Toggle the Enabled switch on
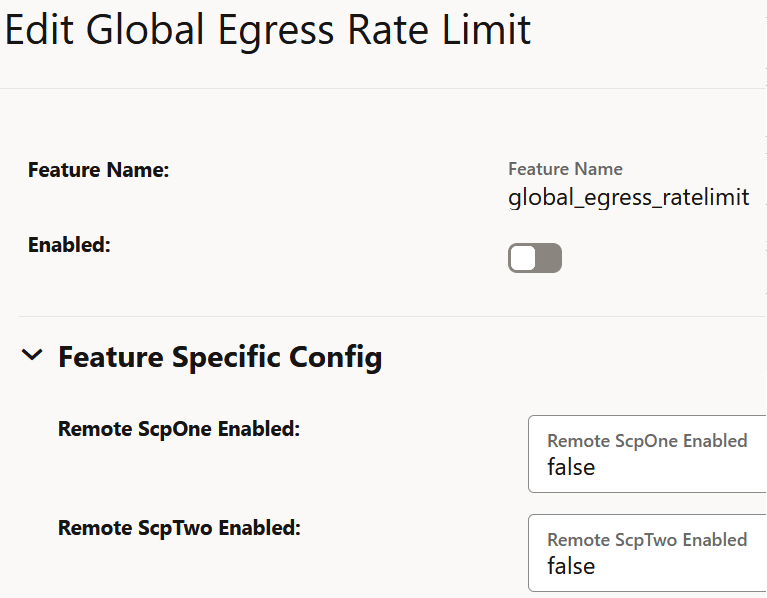 pos(535,258)
